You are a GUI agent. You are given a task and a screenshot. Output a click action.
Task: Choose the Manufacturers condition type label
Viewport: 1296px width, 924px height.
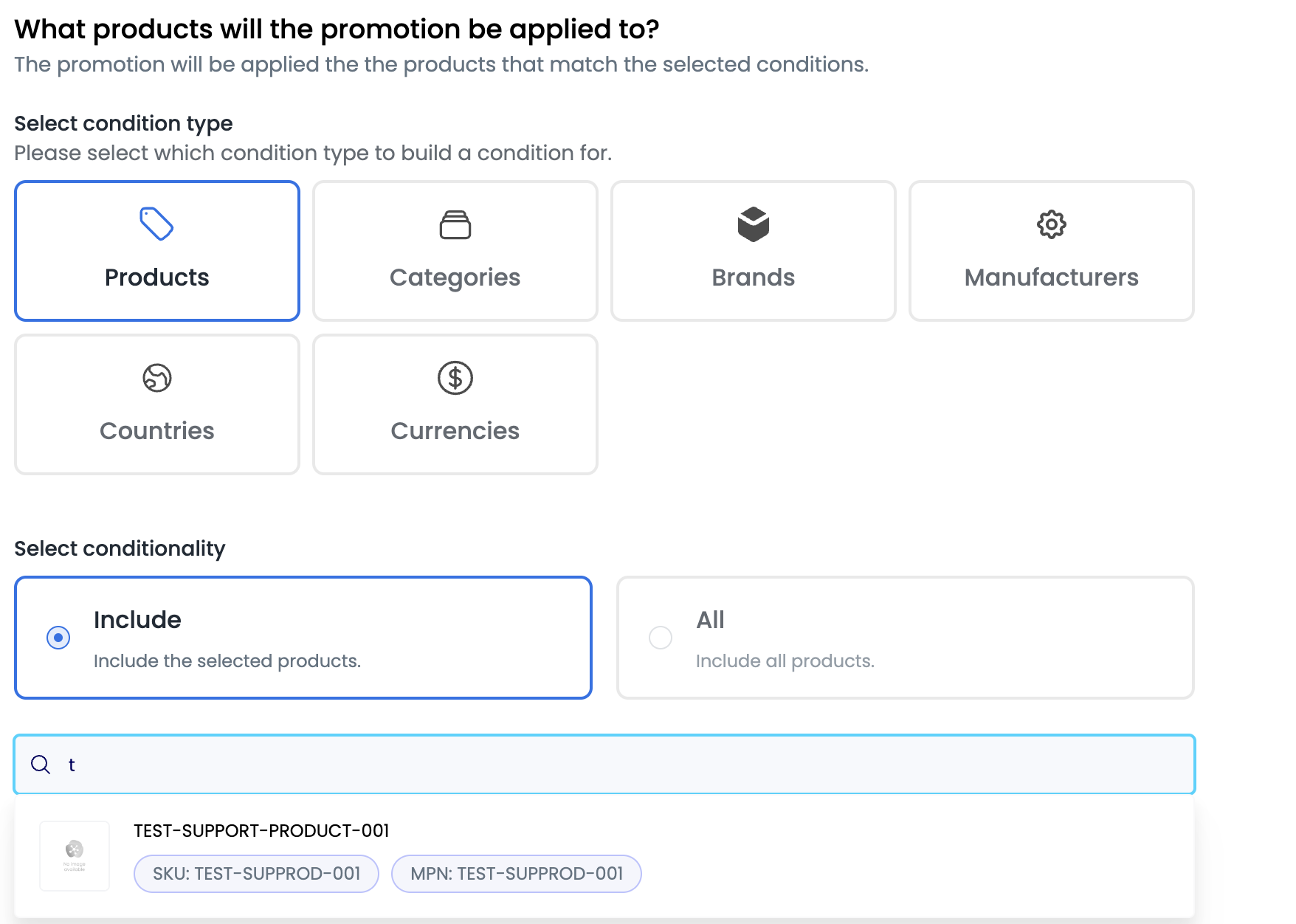[1052, 277]
